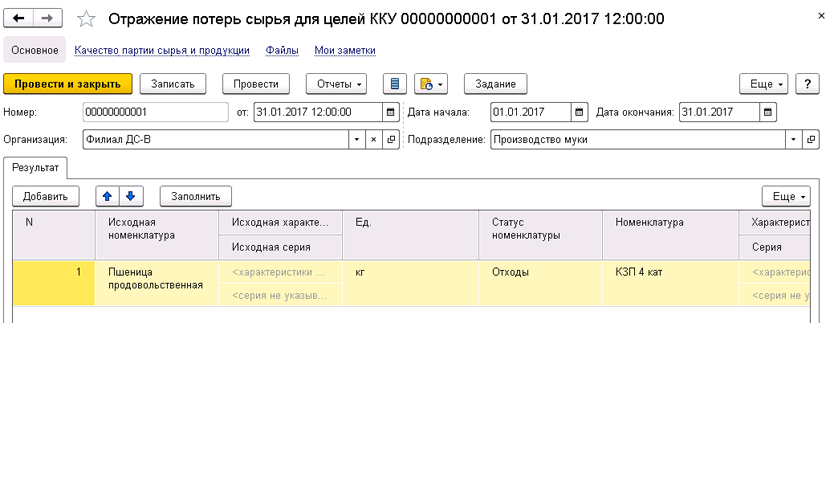The height and width of the screenshot is (498, 830).
Task: Focus the Дата начала input field
Action: click(530, 112)
